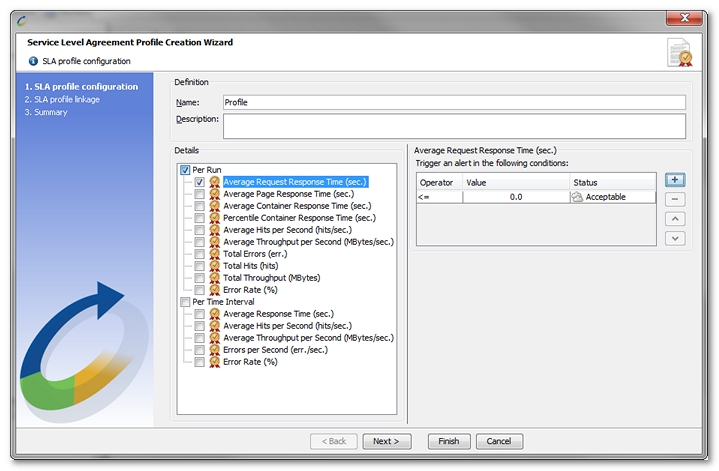Open the Status cell showing Acceptable
Viewport: 719px width, 471px height.
(612, 198)
